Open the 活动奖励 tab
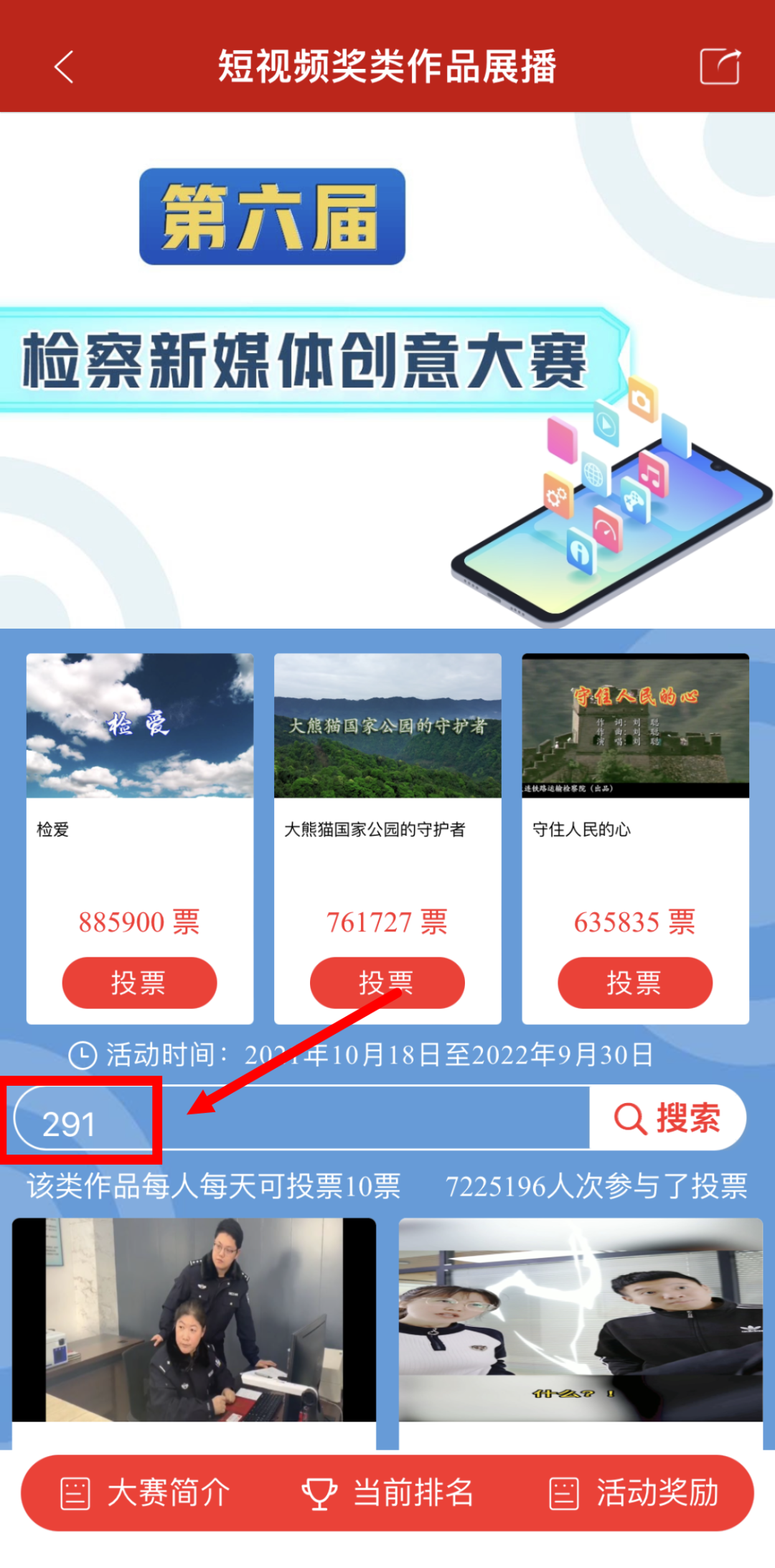The height and width of the screenshot is (1568, 775). tap(634, 1493)
